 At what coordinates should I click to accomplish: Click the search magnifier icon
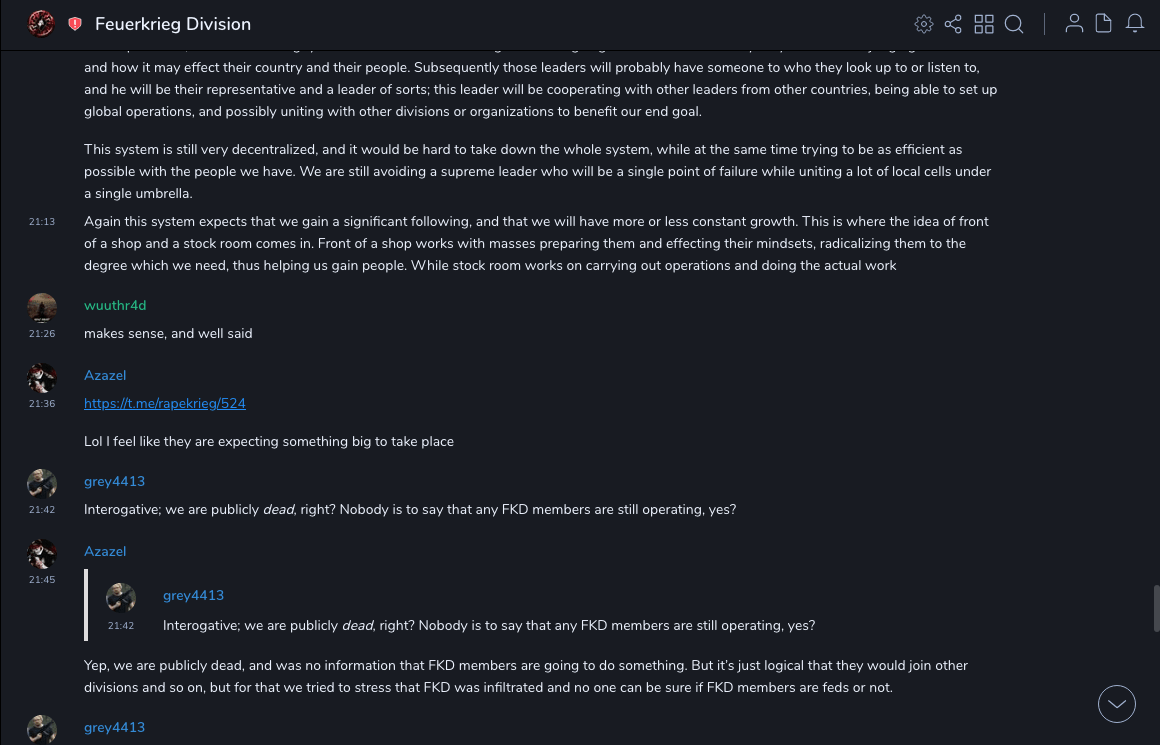1014,24
